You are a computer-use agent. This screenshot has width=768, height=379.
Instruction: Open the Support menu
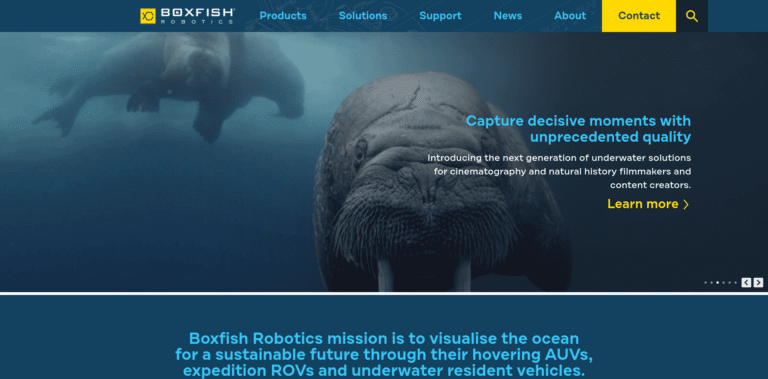(x=440, y=16)
